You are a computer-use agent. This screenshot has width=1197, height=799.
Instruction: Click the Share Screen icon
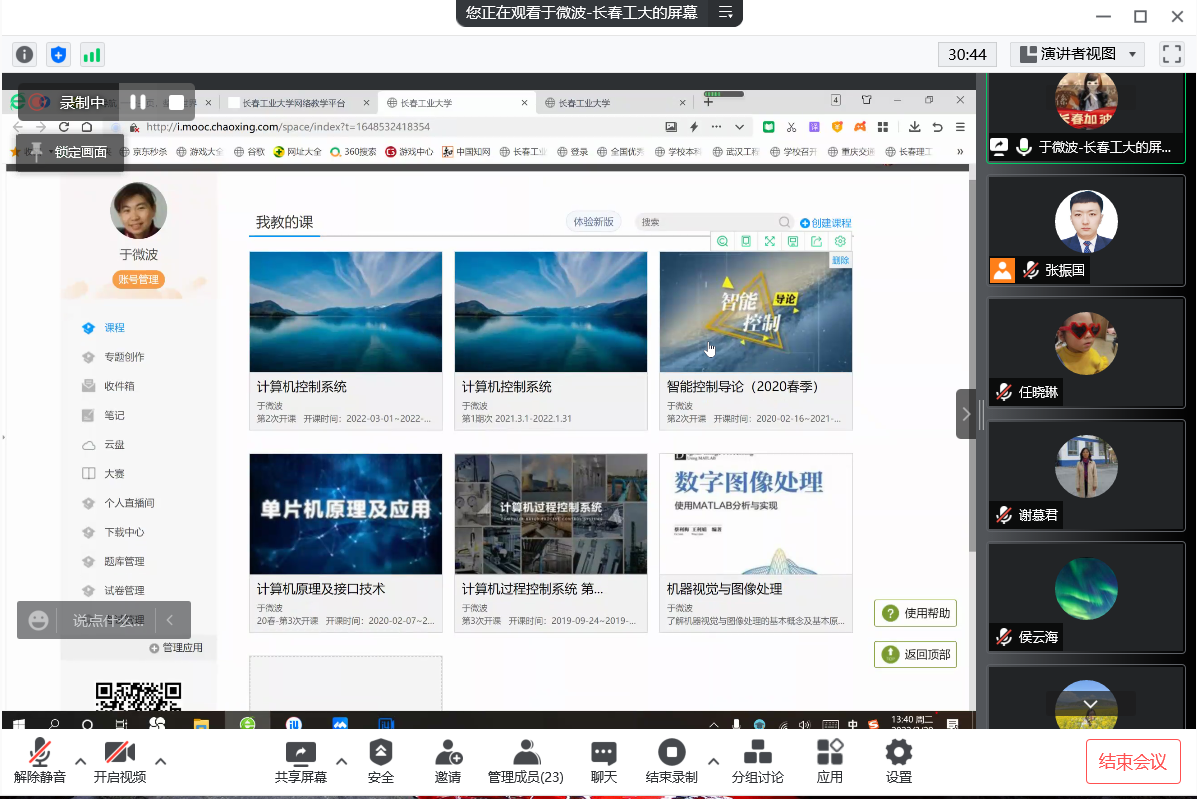tap(300, 754)
